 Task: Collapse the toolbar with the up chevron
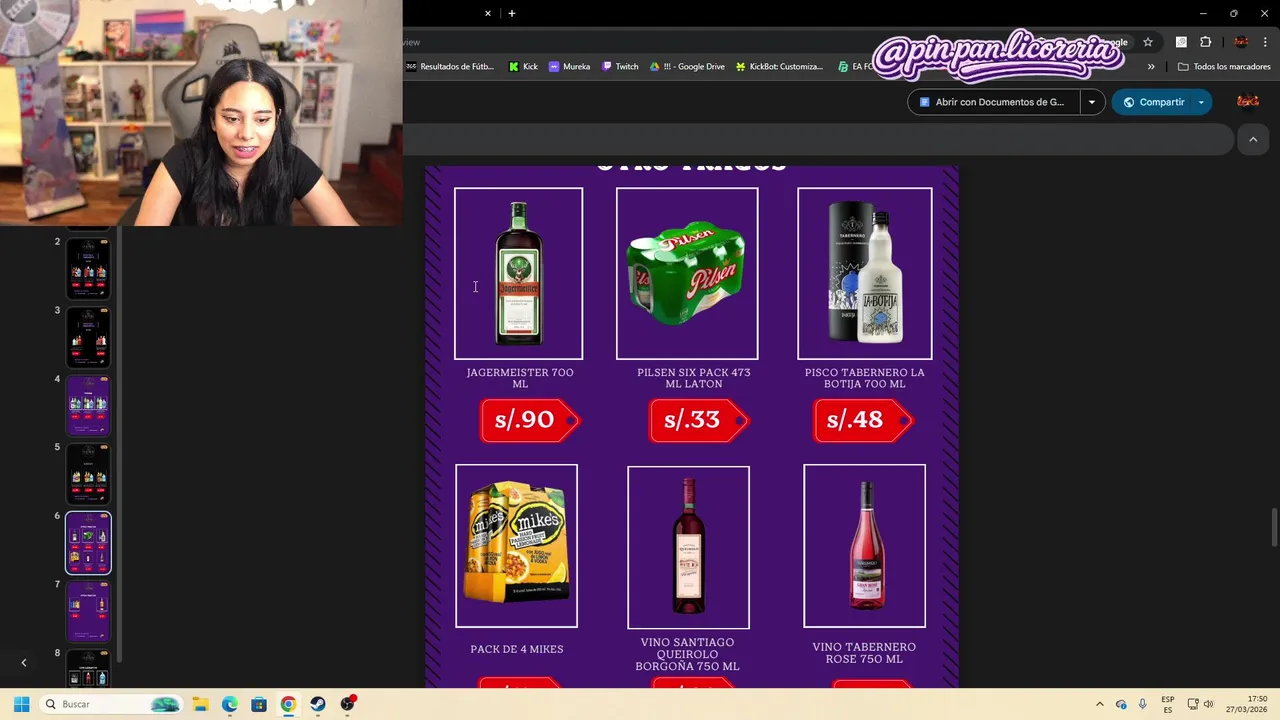[1253, 140]
